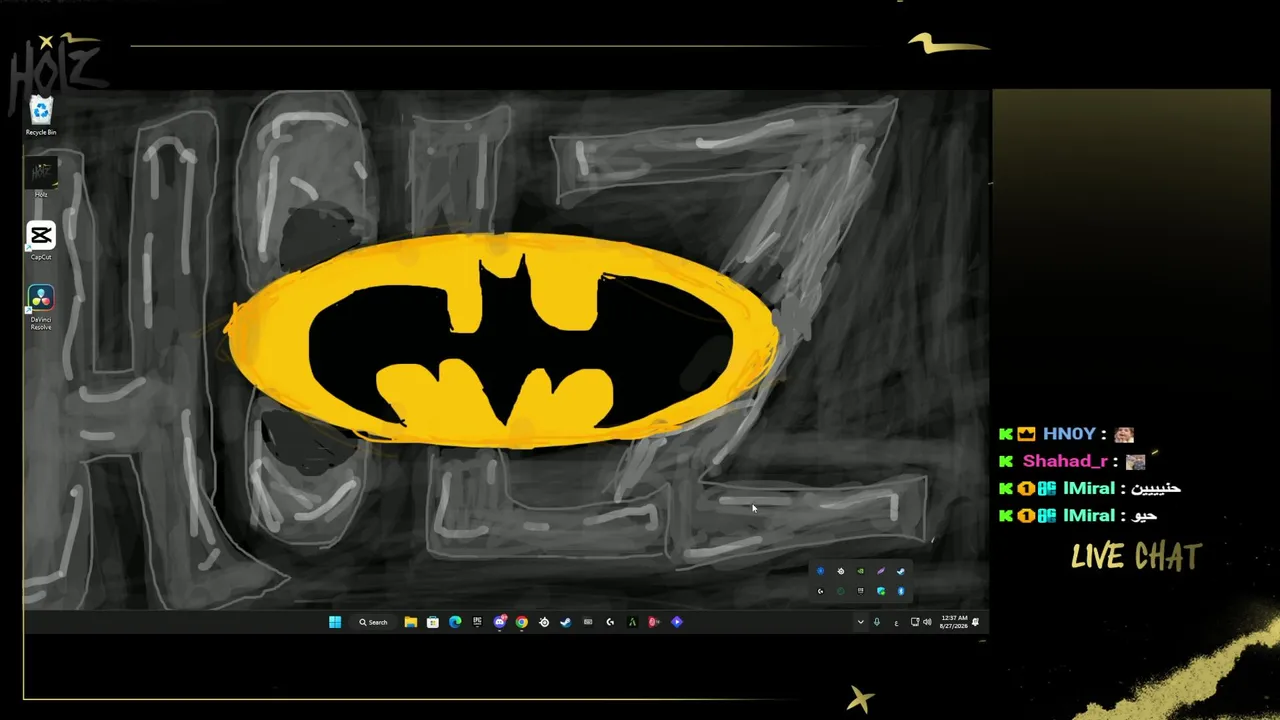Open the red recorder app on taskbar
The image size is (1280, 720).
654,622
